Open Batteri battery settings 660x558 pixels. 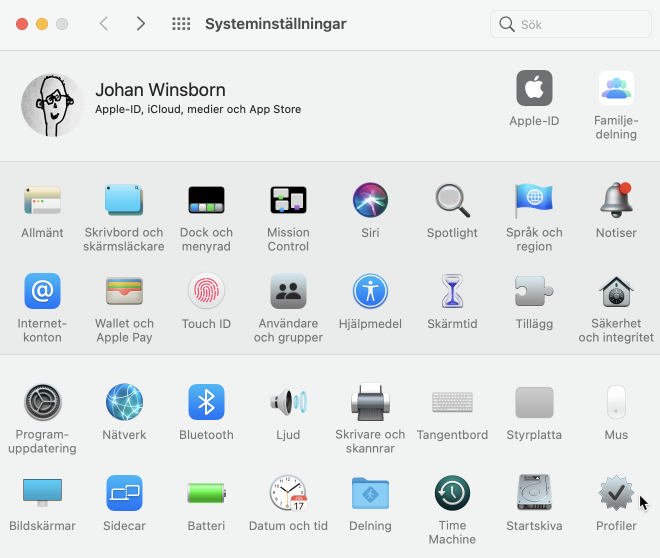206,493
